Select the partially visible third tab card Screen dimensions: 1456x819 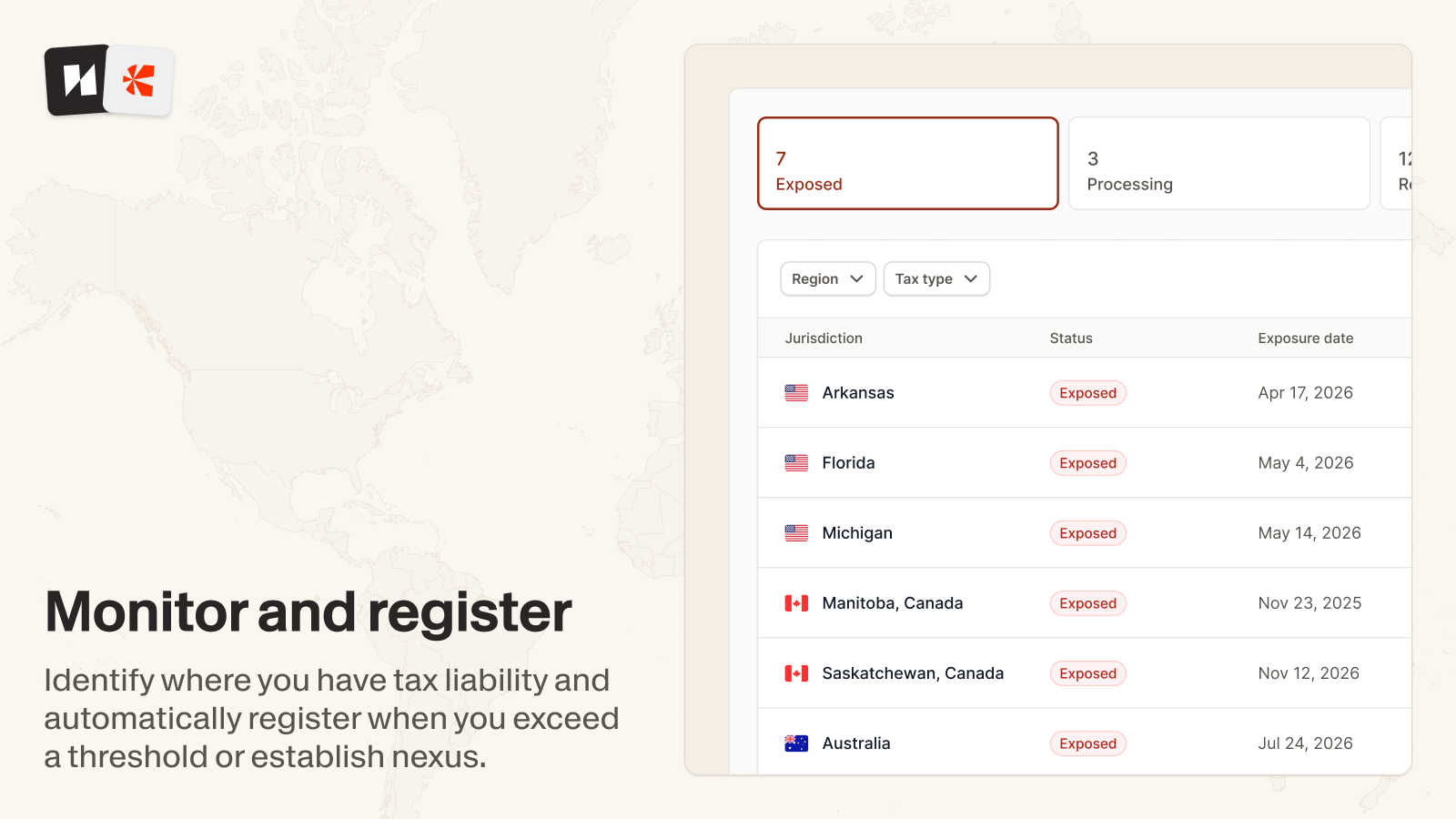click(1398, 164)
